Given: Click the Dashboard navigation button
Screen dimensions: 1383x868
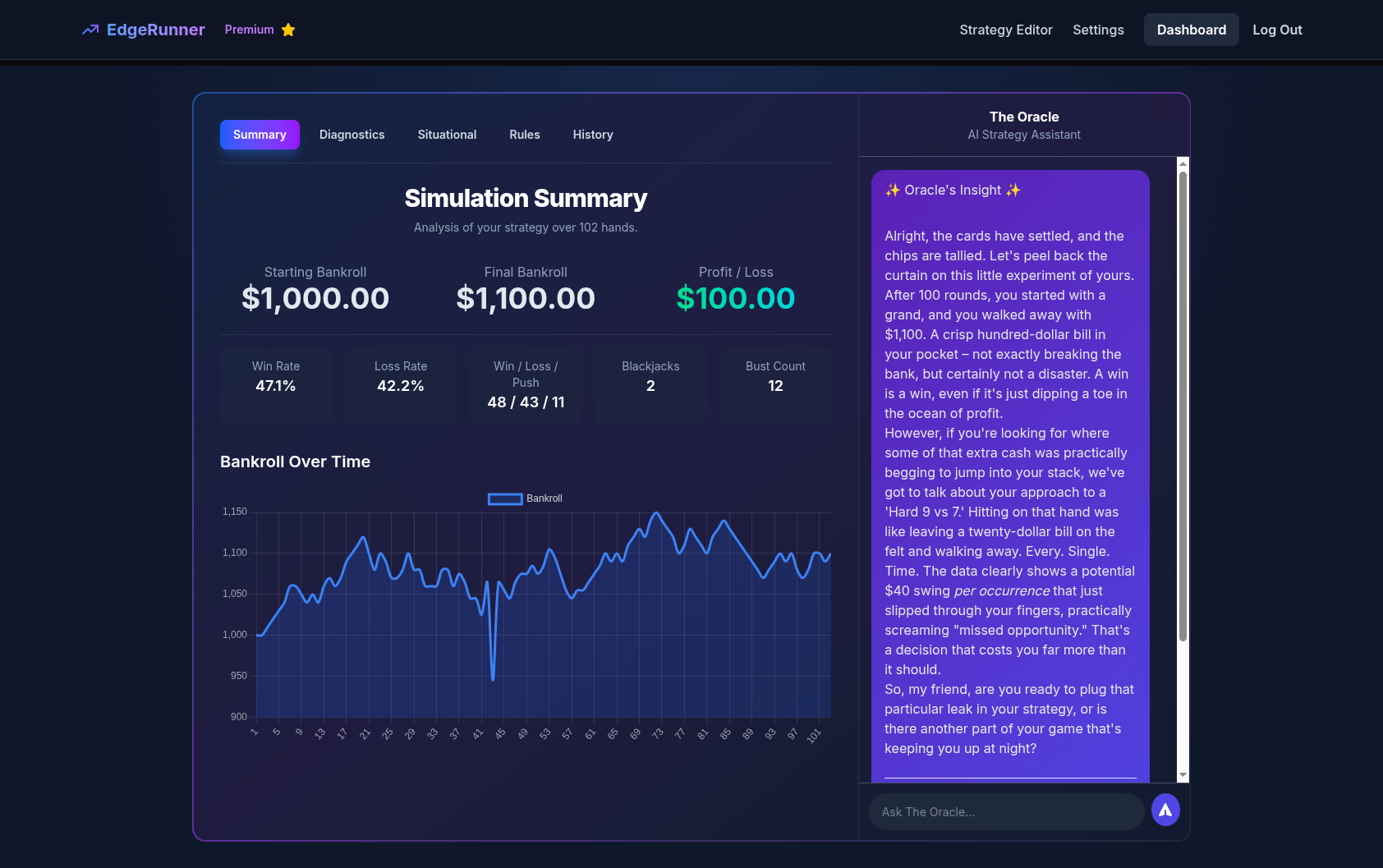Looking at the screenshot, I should click(x=1191, y=30).
